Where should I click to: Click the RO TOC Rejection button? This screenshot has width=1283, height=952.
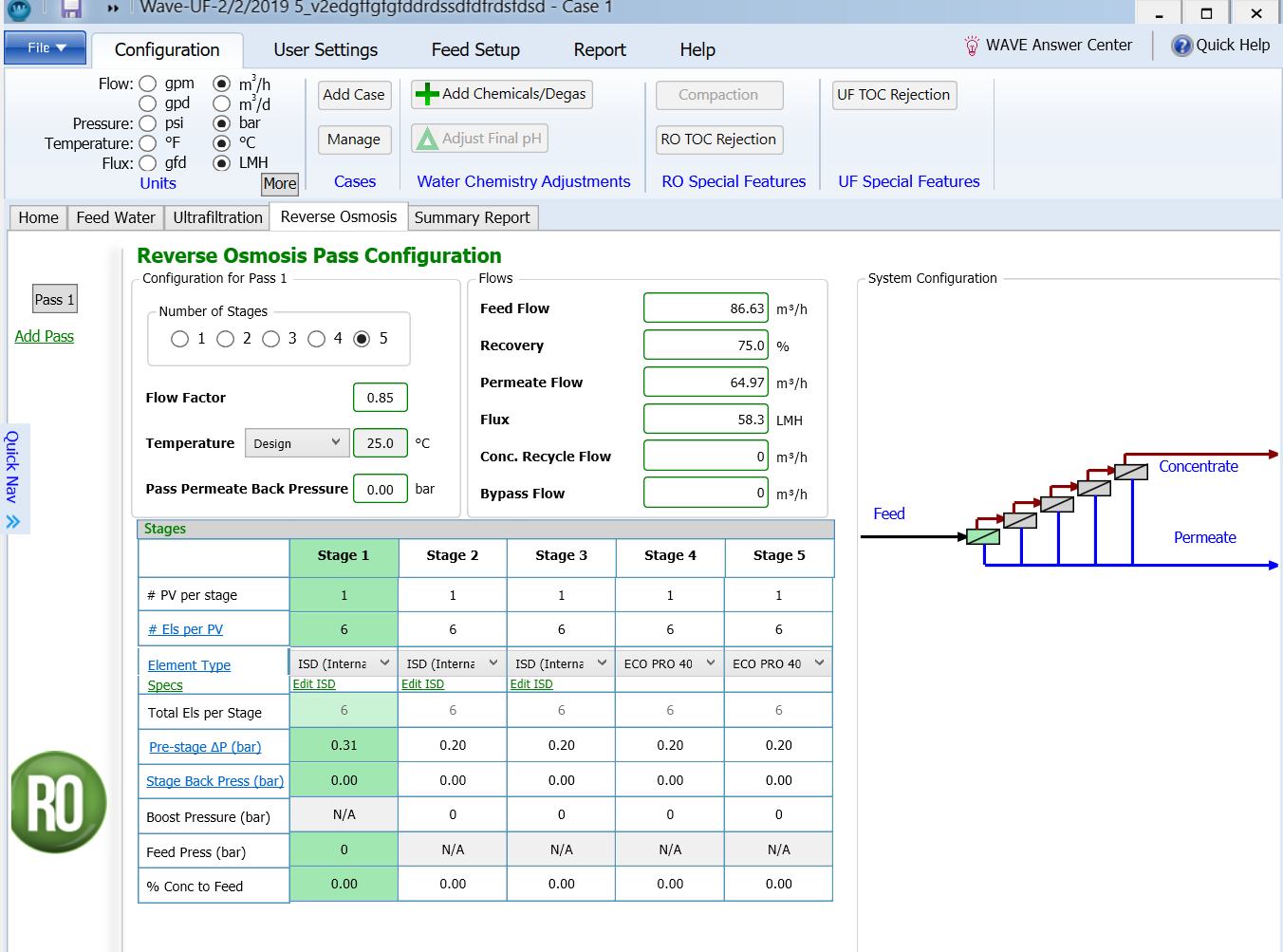718,140
